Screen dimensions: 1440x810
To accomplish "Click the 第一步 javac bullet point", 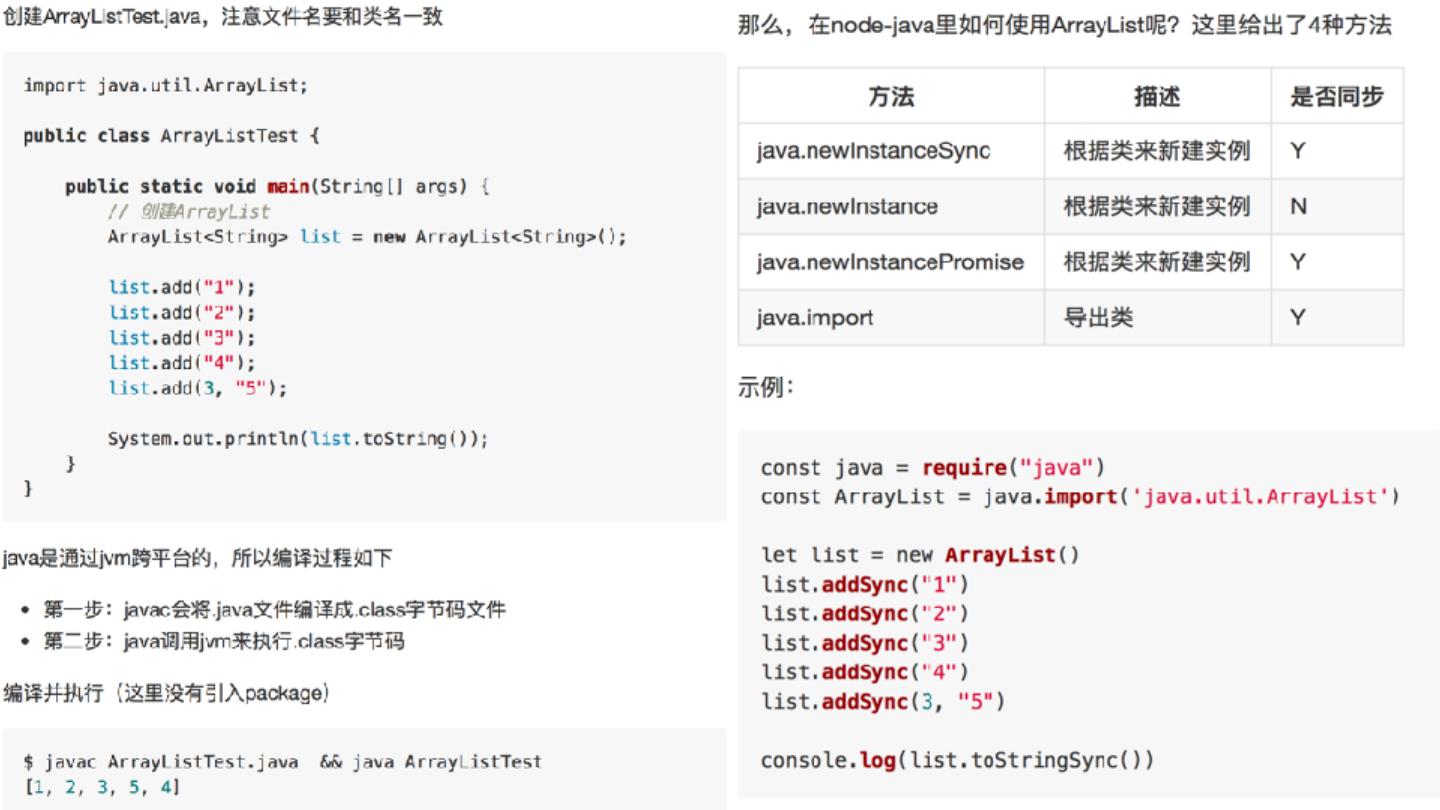I will 273,609.
